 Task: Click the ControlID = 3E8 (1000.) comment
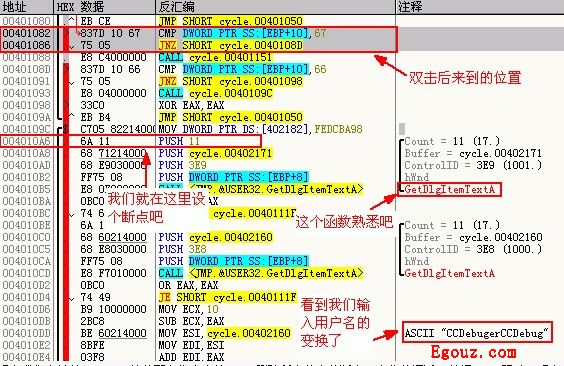pos(473,249)
